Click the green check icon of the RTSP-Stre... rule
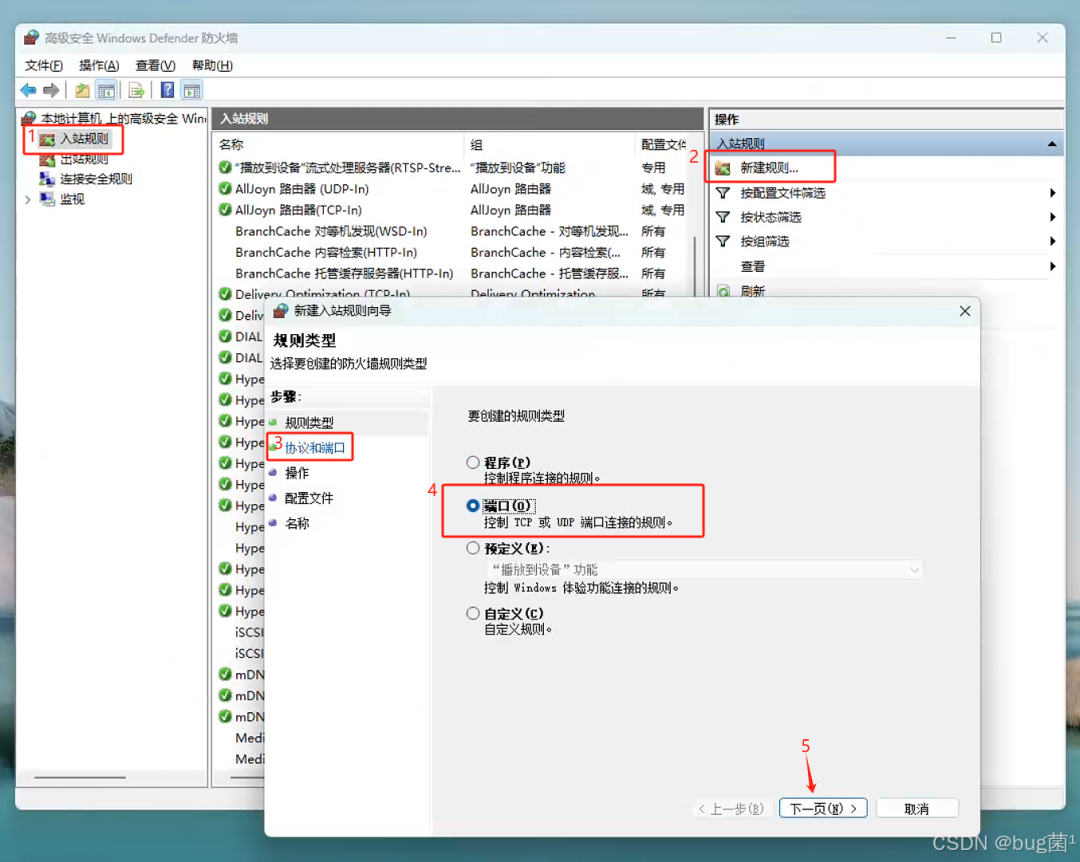1080x862 pixels. [225, 167]
